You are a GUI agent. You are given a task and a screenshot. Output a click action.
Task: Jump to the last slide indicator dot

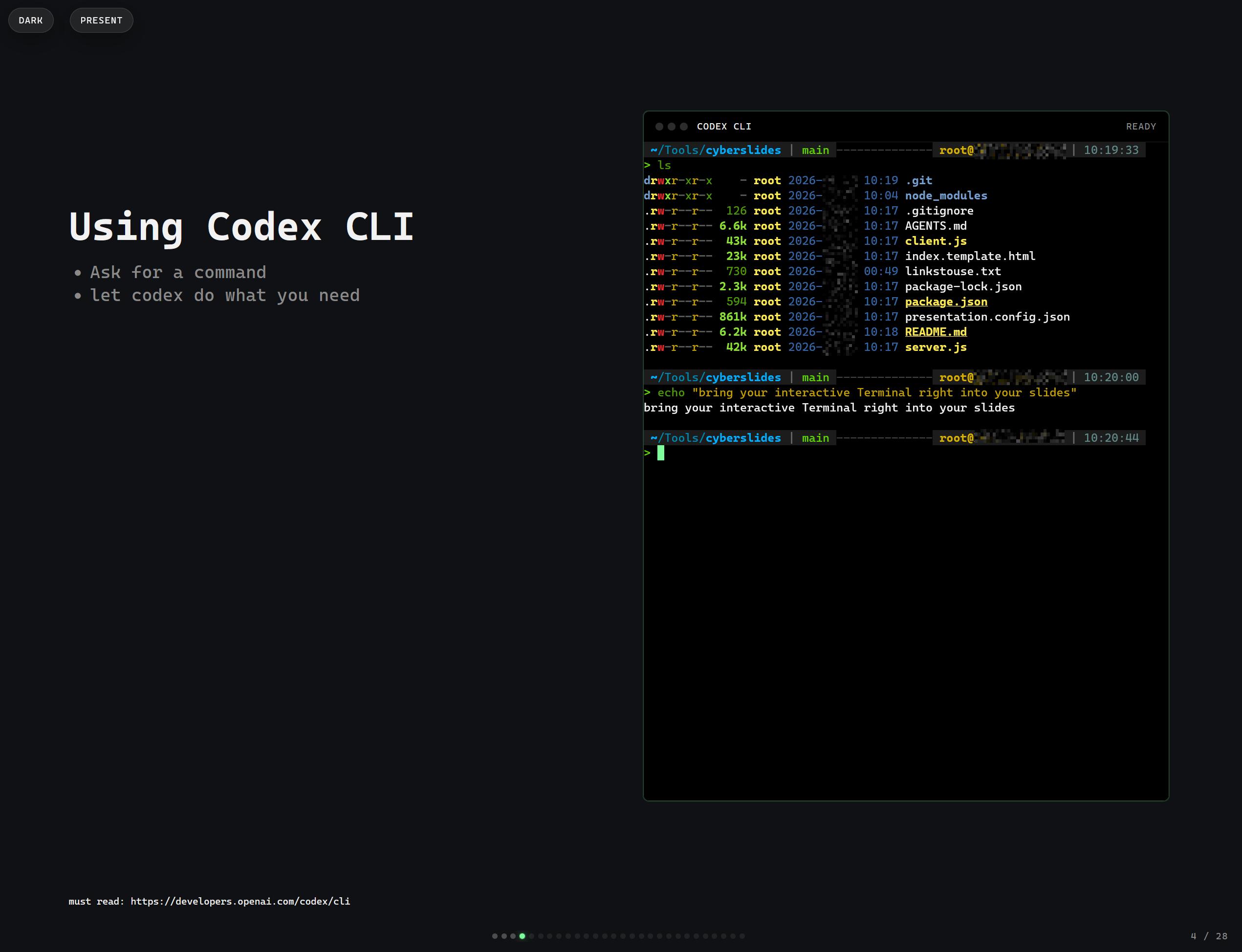pyautogui.click(x=742, y=936)
